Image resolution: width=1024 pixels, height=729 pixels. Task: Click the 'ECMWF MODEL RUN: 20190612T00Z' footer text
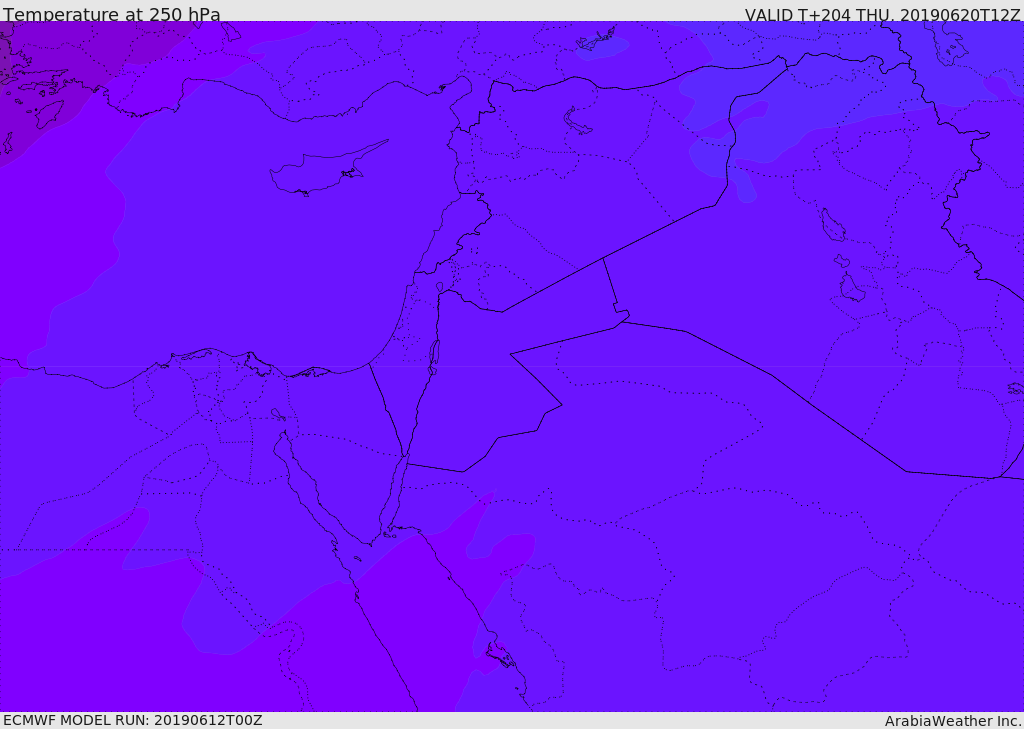[133, 720]
